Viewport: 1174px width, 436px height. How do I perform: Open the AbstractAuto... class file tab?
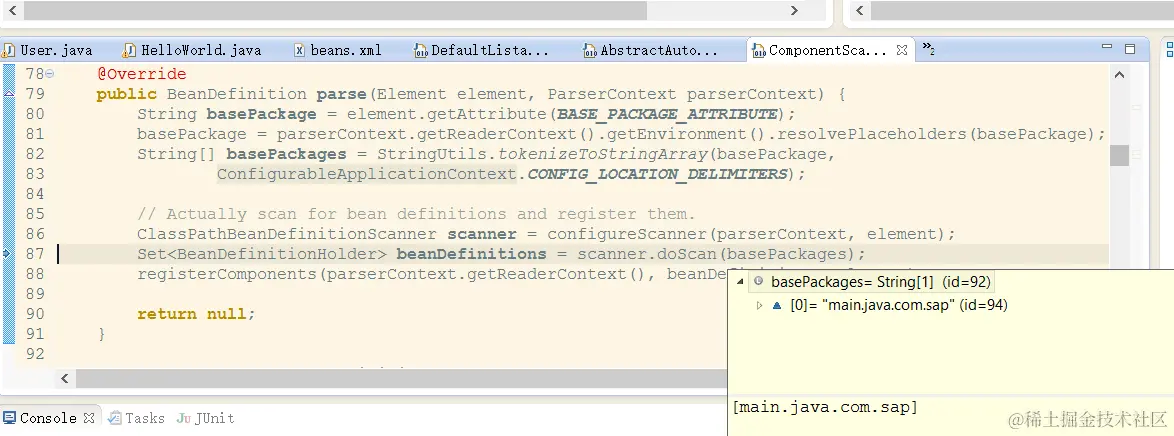(651, 51)
